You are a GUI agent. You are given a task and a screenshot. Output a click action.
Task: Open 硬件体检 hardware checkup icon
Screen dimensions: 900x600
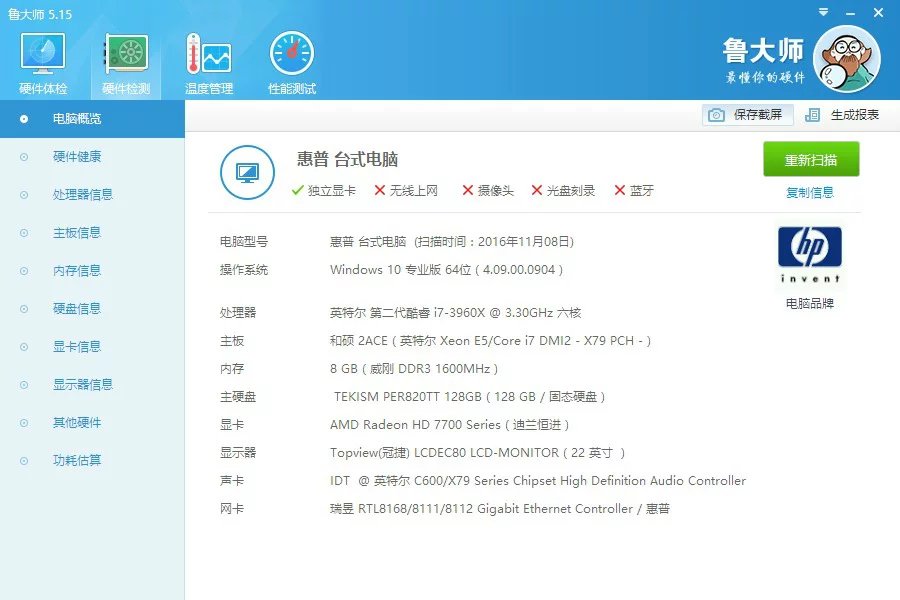(x=42, y=54)
